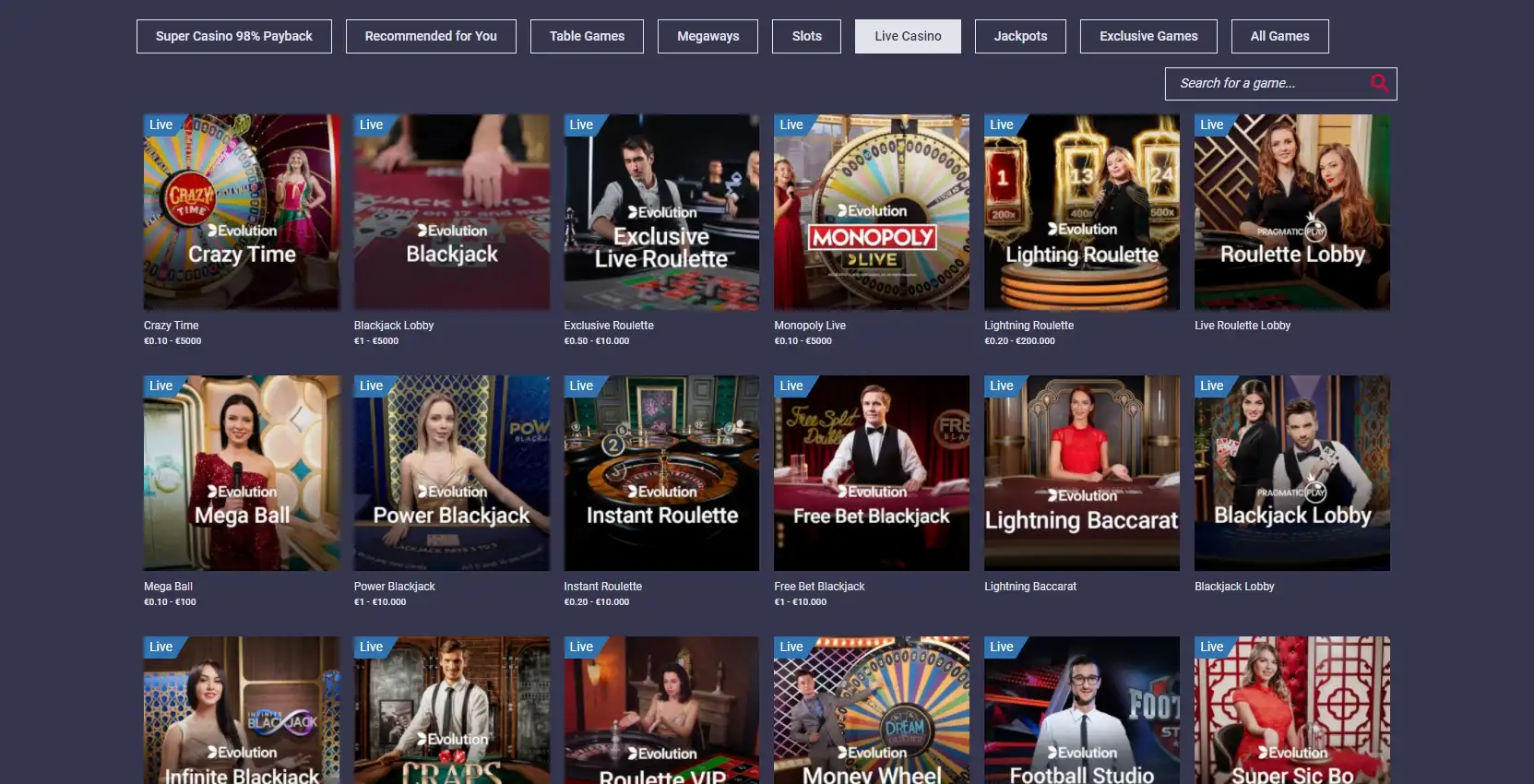Click the Exclusive Roulette title link
This screenshot has height=784, width=1534.
[x=609, y=326]
